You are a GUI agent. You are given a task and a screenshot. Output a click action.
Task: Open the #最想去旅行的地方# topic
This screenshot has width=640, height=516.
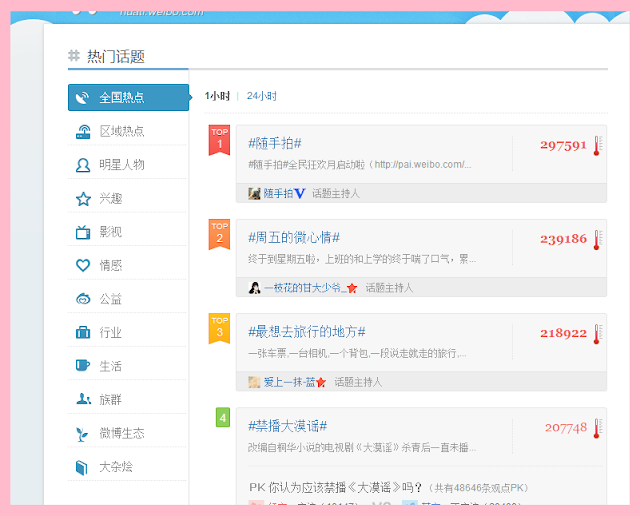307,332
